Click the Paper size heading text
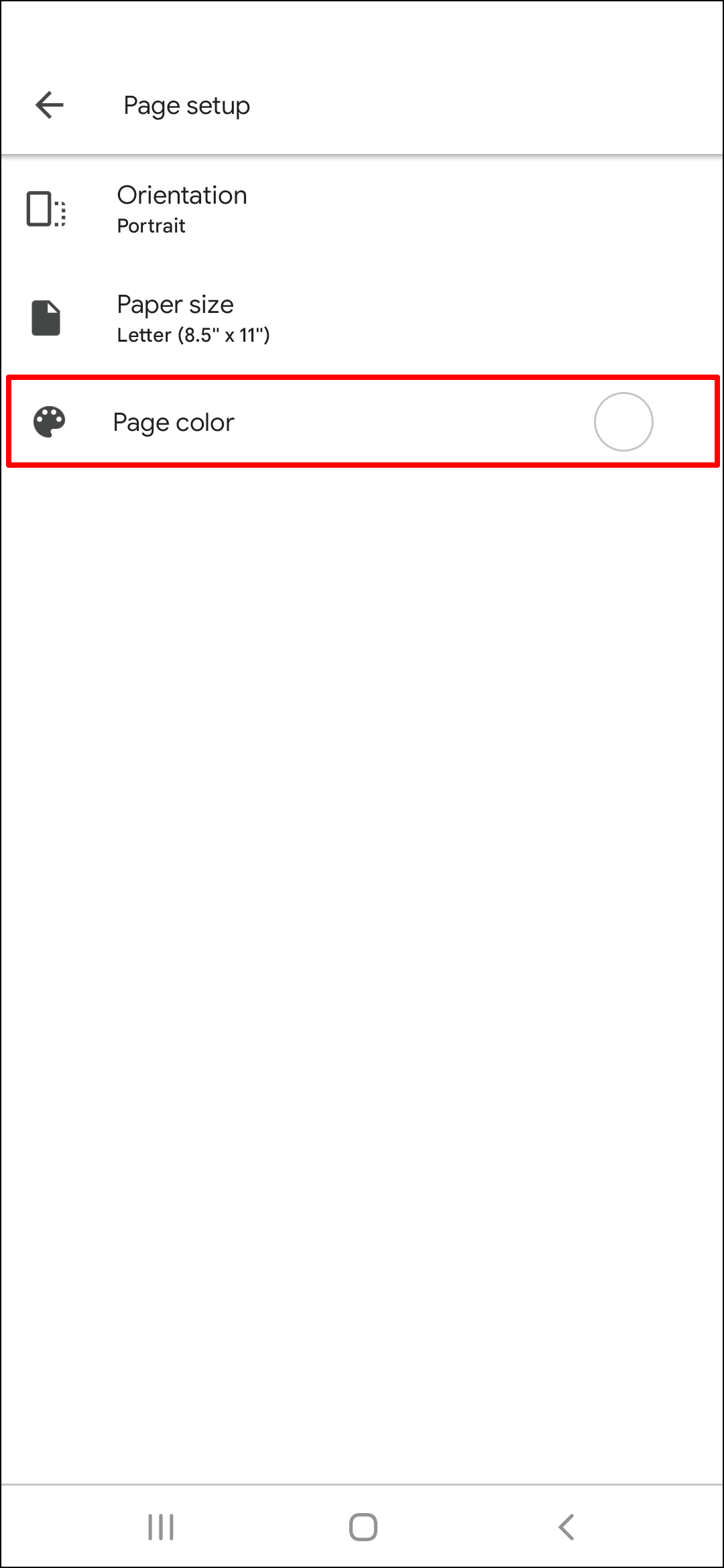This screenshot has height=1568, width=724. pos(175,304)
